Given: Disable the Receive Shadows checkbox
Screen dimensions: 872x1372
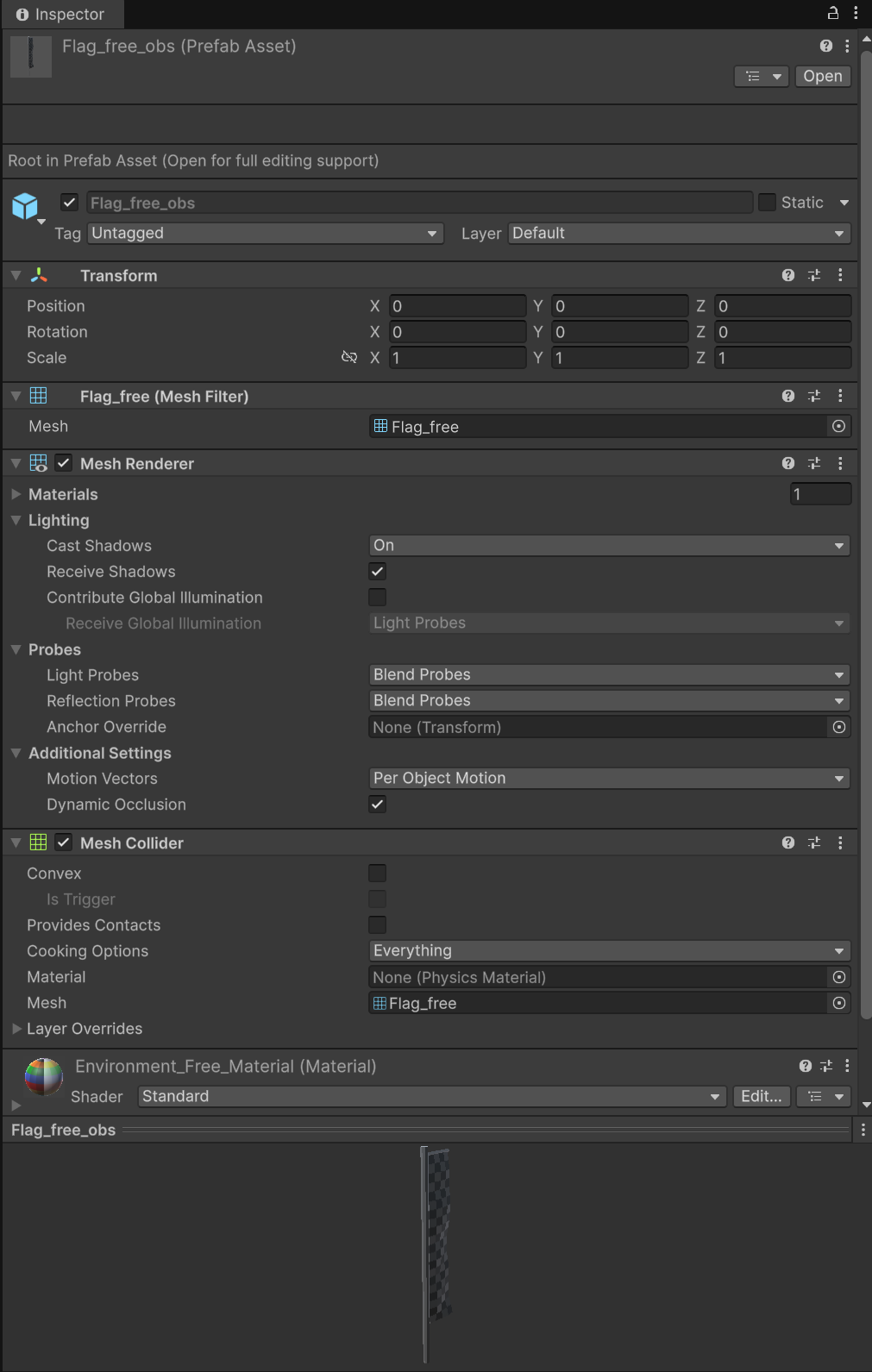Looking at the screenshot, I should [x=377, y=572].
